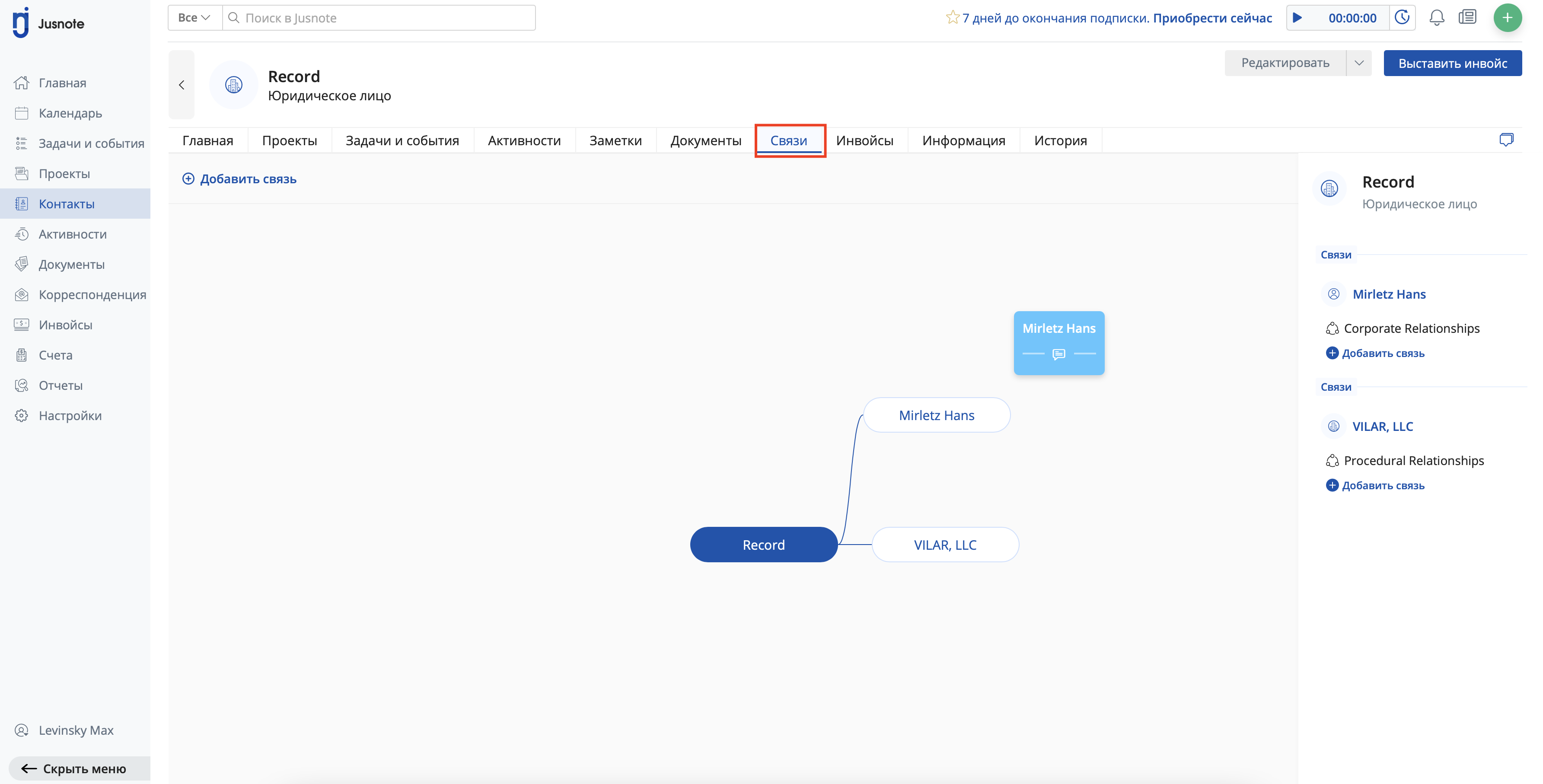This screenshot has width=1543, height=784.
Task: Open the news feed icon
Action: point(1467,18)
